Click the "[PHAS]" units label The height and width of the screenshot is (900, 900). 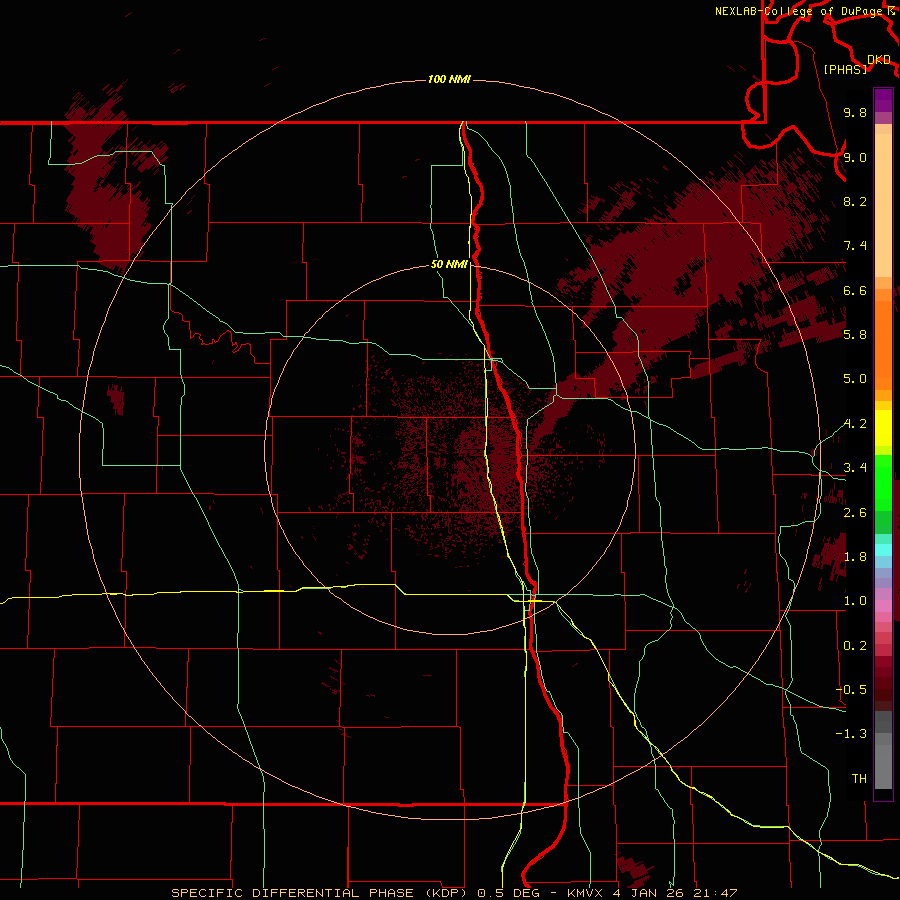tap(845, 69)
